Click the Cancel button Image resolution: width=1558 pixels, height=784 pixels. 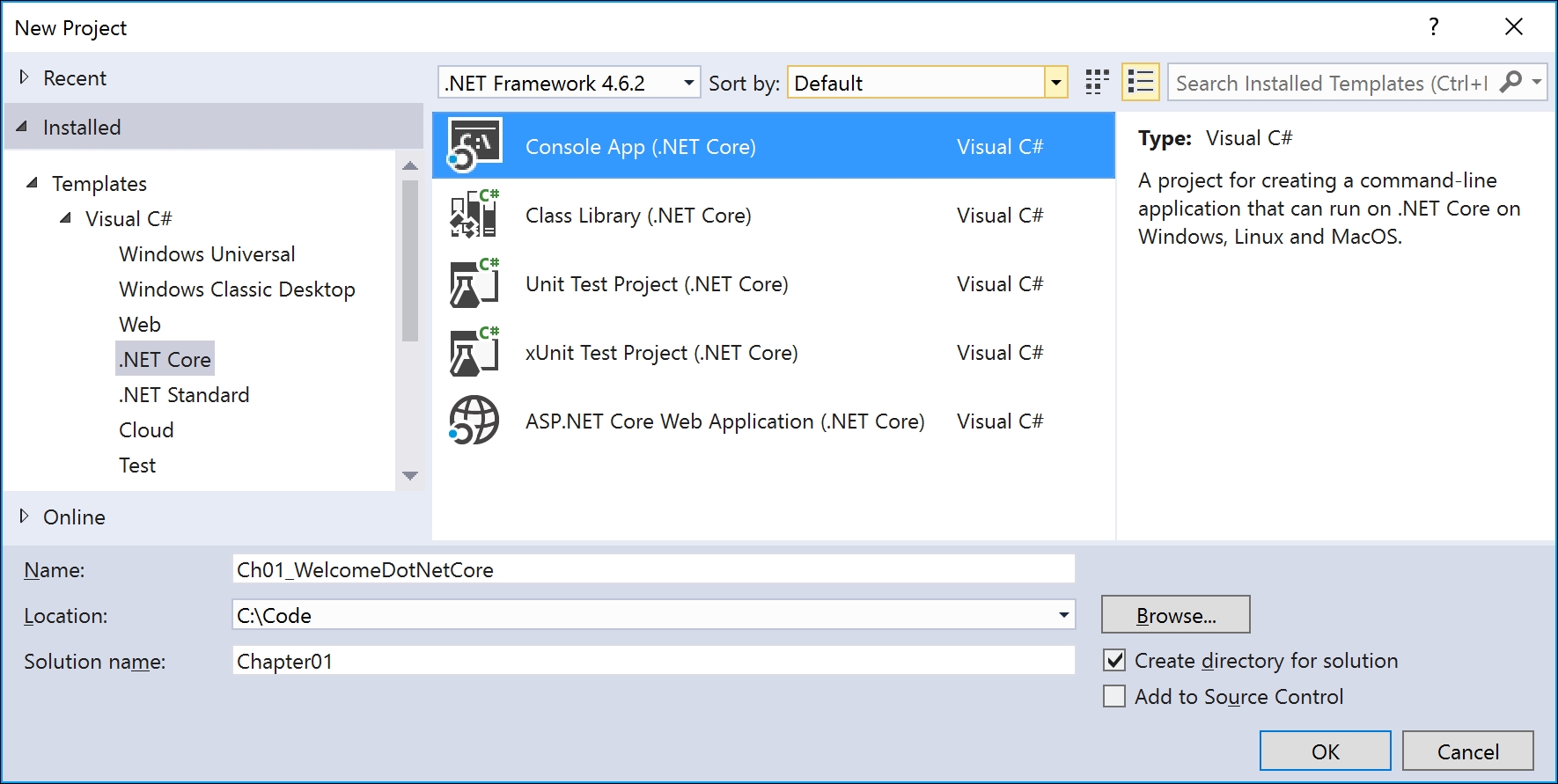pos(1467,751)
